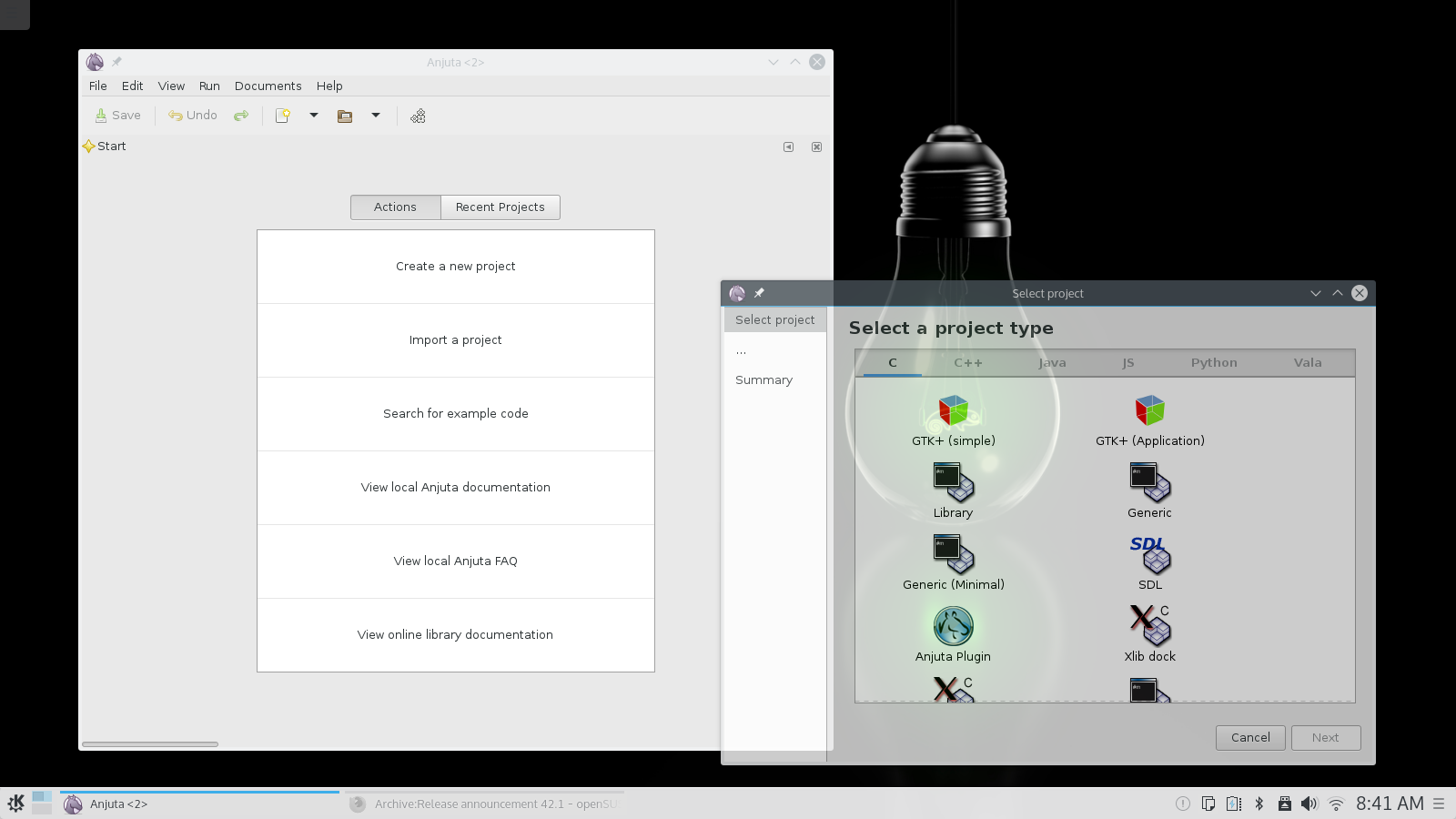Click the Next button in dialog
This screenshot has width=1456, height=819.
click(x=1326, y=738)
